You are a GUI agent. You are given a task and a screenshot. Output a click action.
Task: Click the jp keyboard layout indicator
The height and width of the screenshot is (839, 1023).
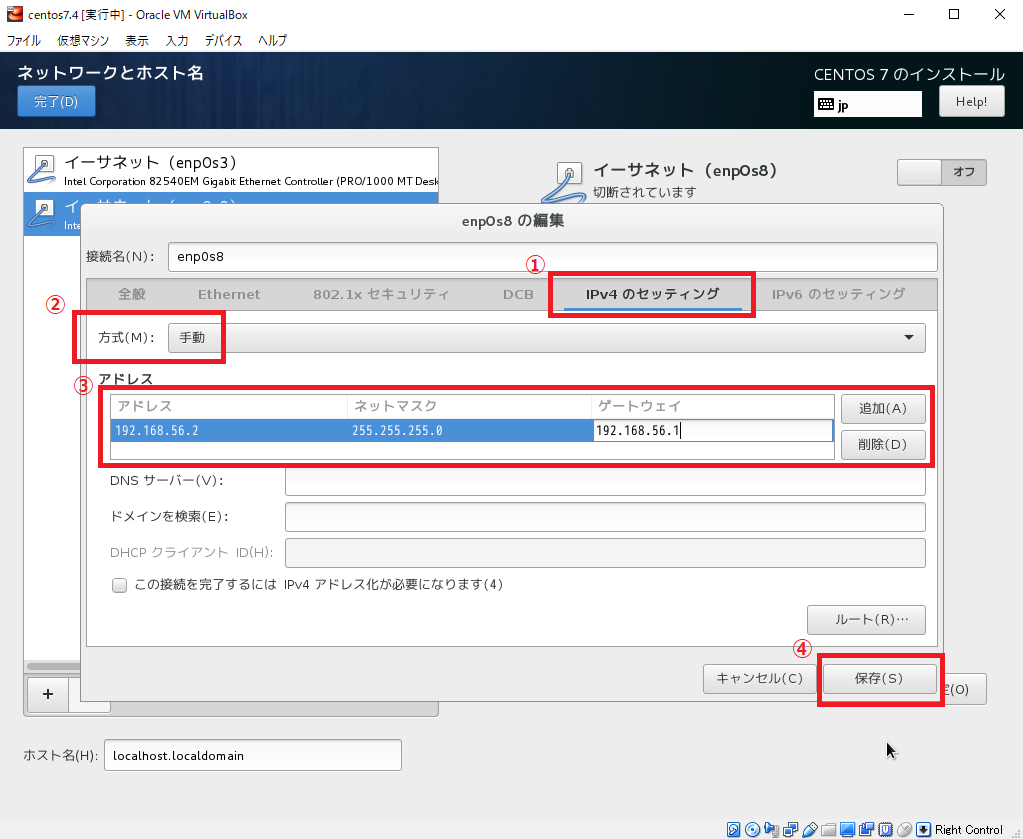[867, 104]
